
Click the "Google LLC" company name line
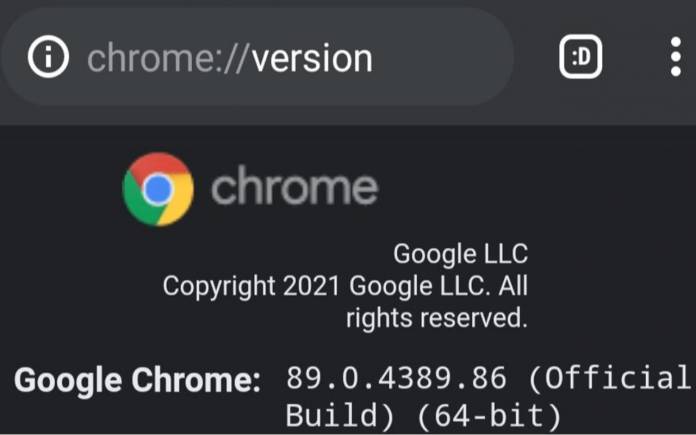tap(460, 254)
